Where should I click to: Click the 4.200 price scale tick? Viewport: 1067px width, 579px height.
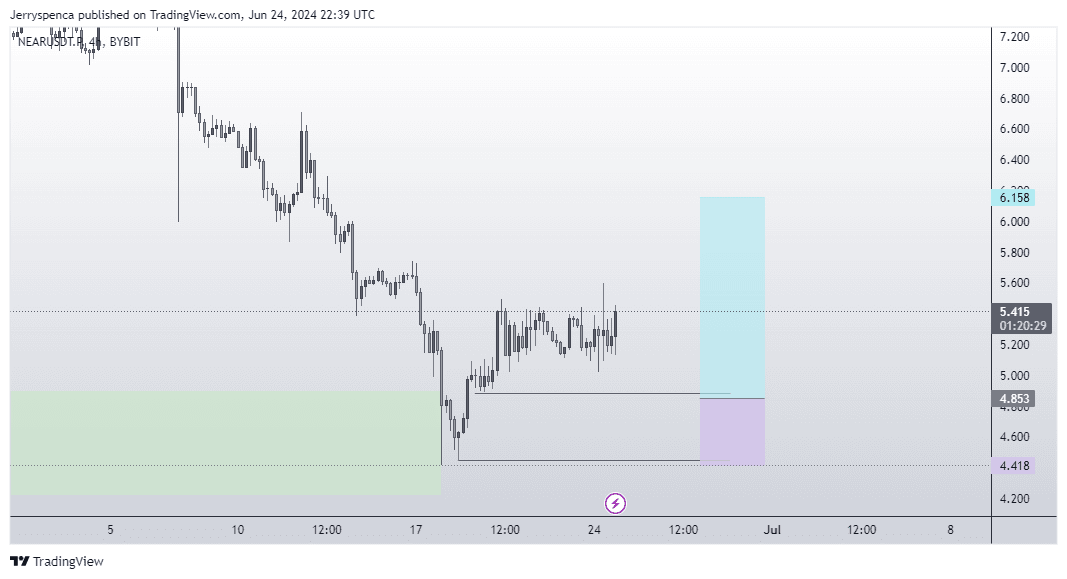click(x=1015, y=499)
